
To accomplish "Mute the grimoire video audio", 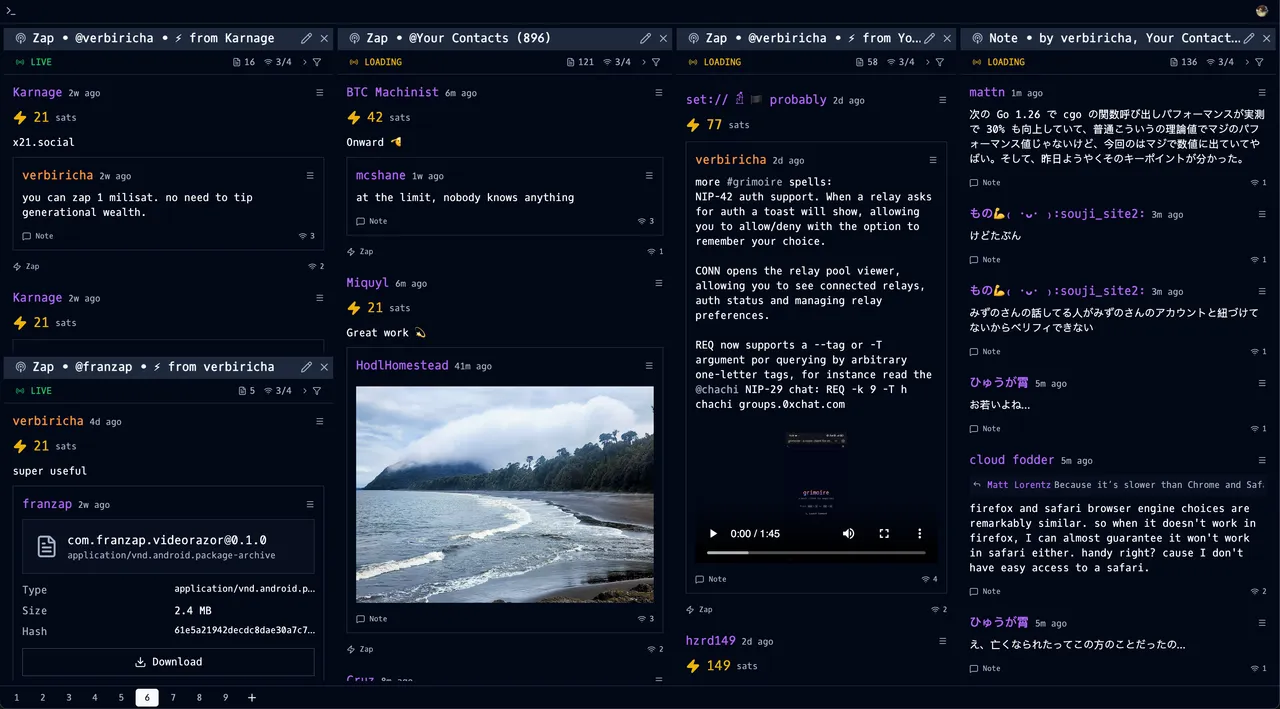I will (848, 534).
